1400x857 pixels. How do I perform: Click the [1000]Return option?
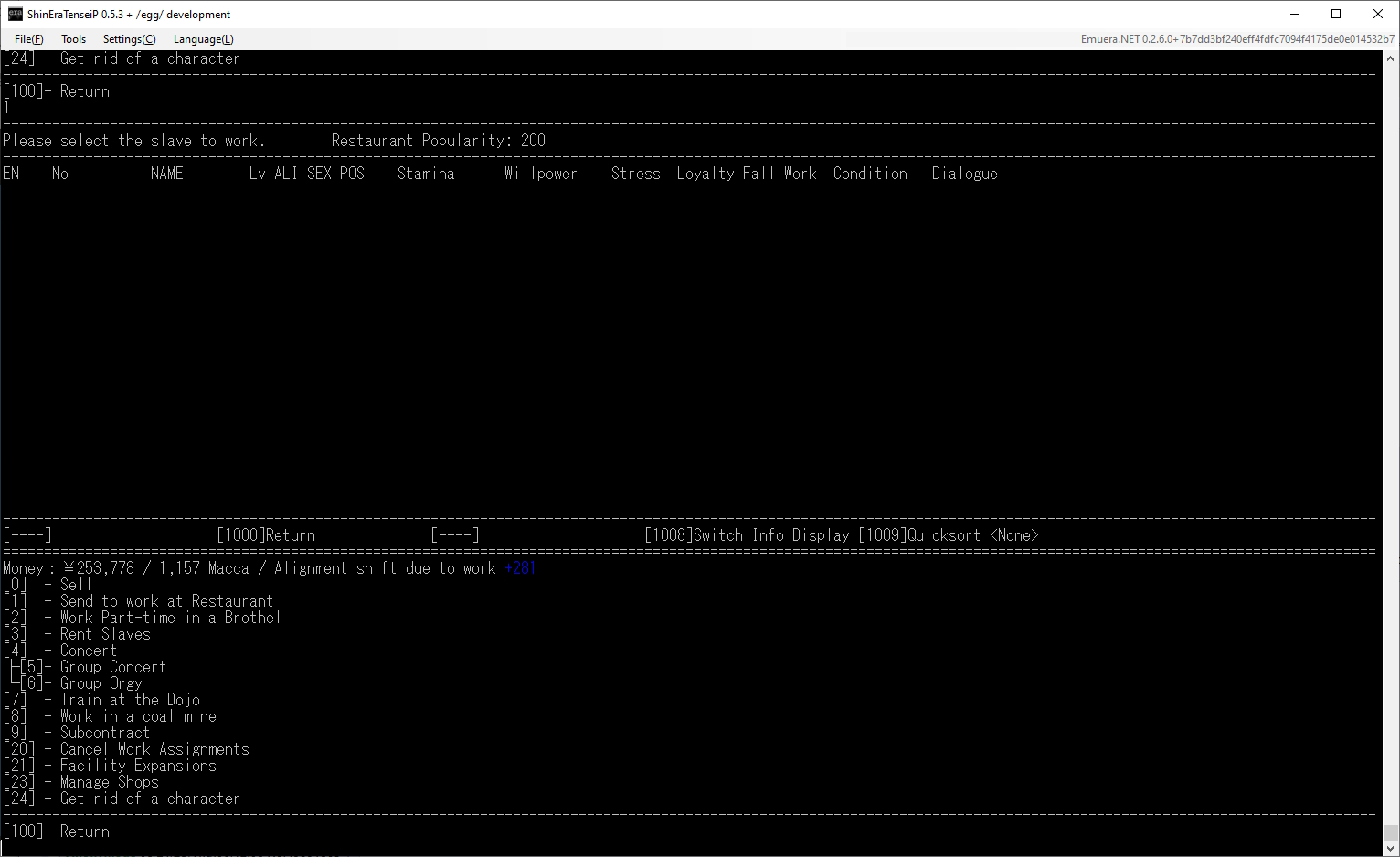click(x=266, y=535)
